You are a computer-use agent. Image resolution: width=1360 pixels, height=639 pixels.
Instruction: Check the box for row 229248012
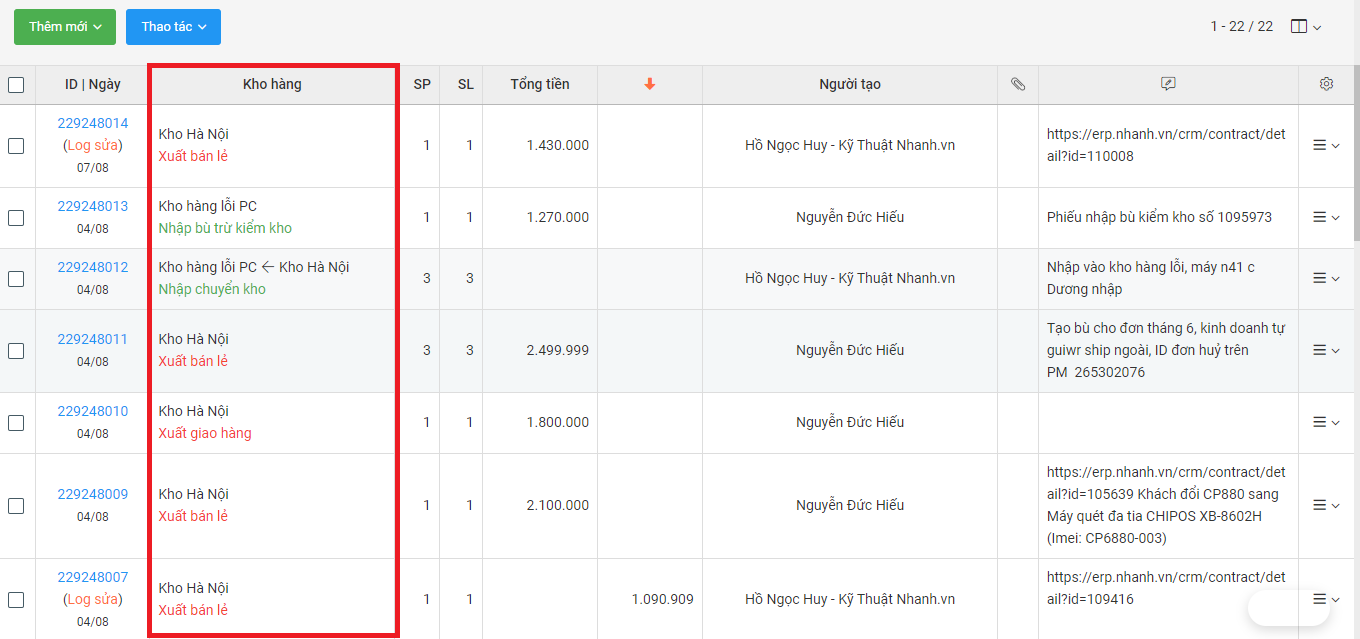pos(16,279)
